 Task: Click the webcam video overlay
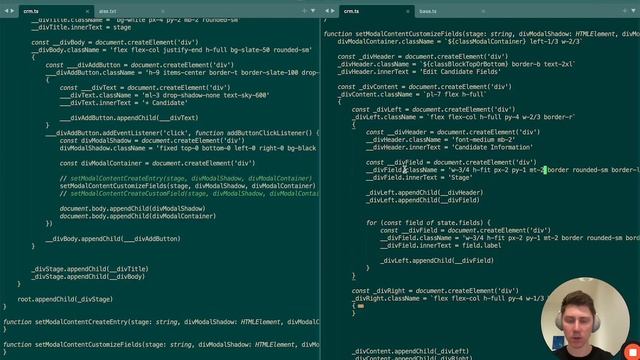(x=585, y=318)
